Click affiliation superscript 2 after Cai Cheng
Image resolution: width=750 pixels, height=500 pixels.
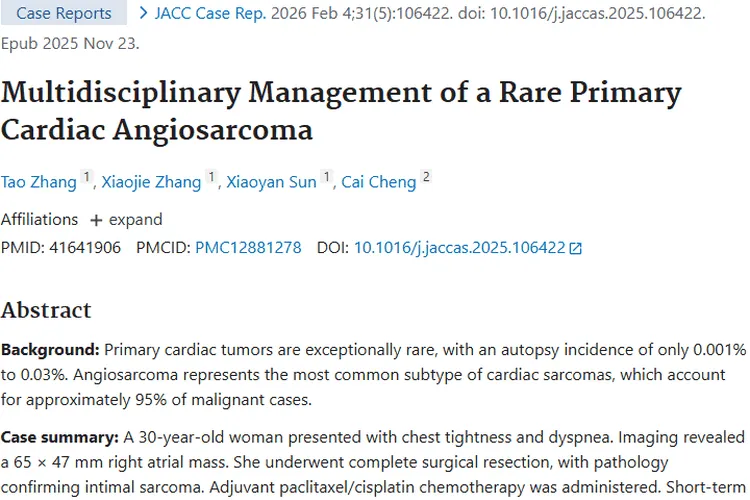click(x=426, y=178)
